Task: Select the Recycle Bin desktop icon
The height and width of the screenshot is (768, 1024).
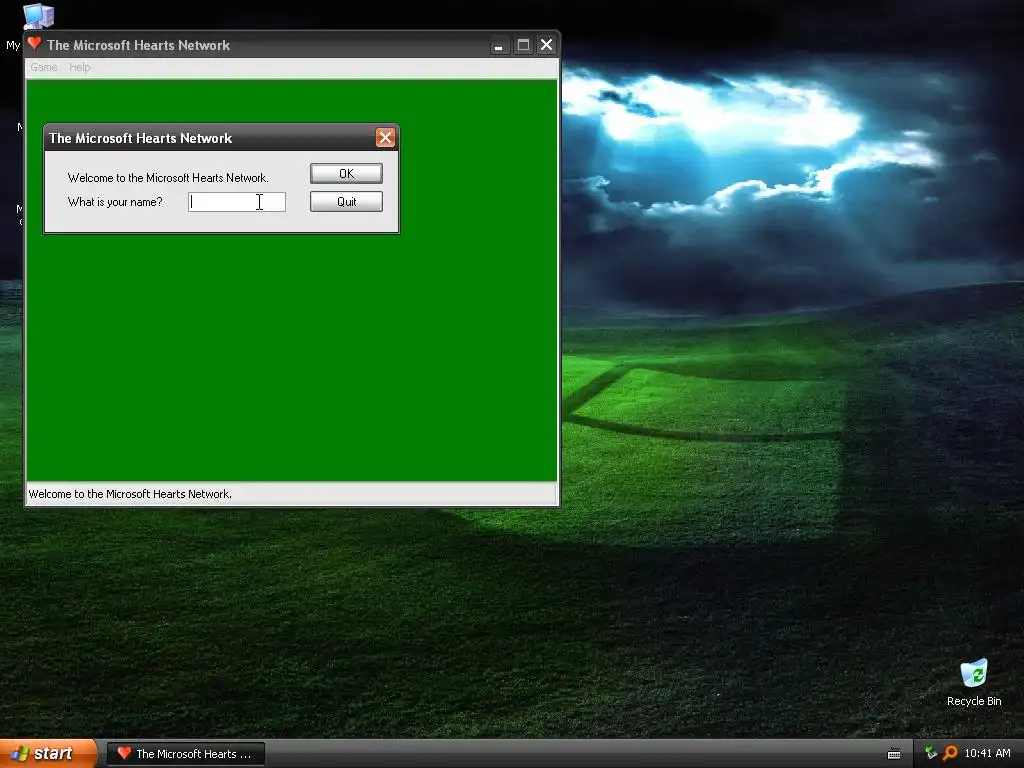Action: coord(974,683)
